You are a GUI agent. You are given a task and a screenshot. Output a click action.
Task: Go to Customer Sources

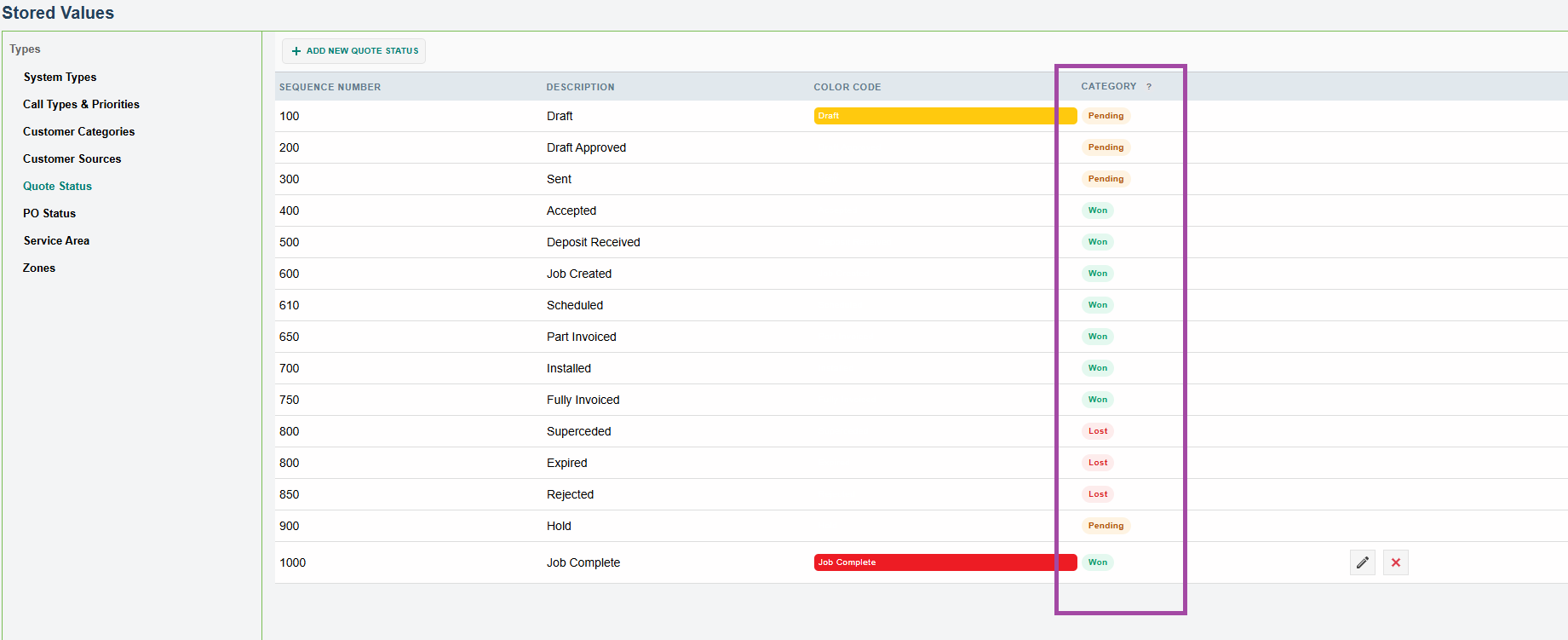pyautogui.click(x=72, y=159)
